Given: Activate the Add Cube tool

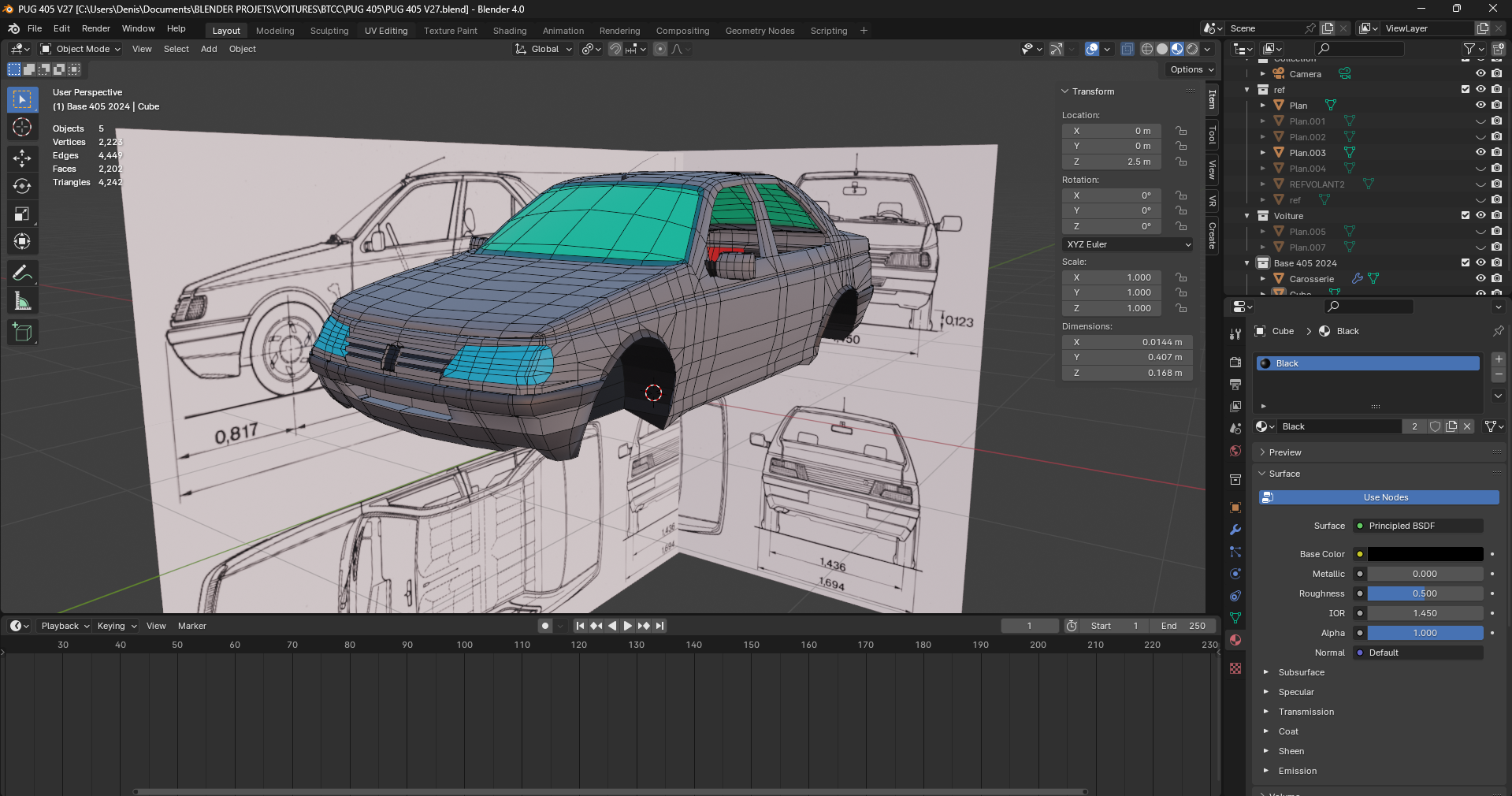Looking at the screenshot, I should (x=22, y=333).
